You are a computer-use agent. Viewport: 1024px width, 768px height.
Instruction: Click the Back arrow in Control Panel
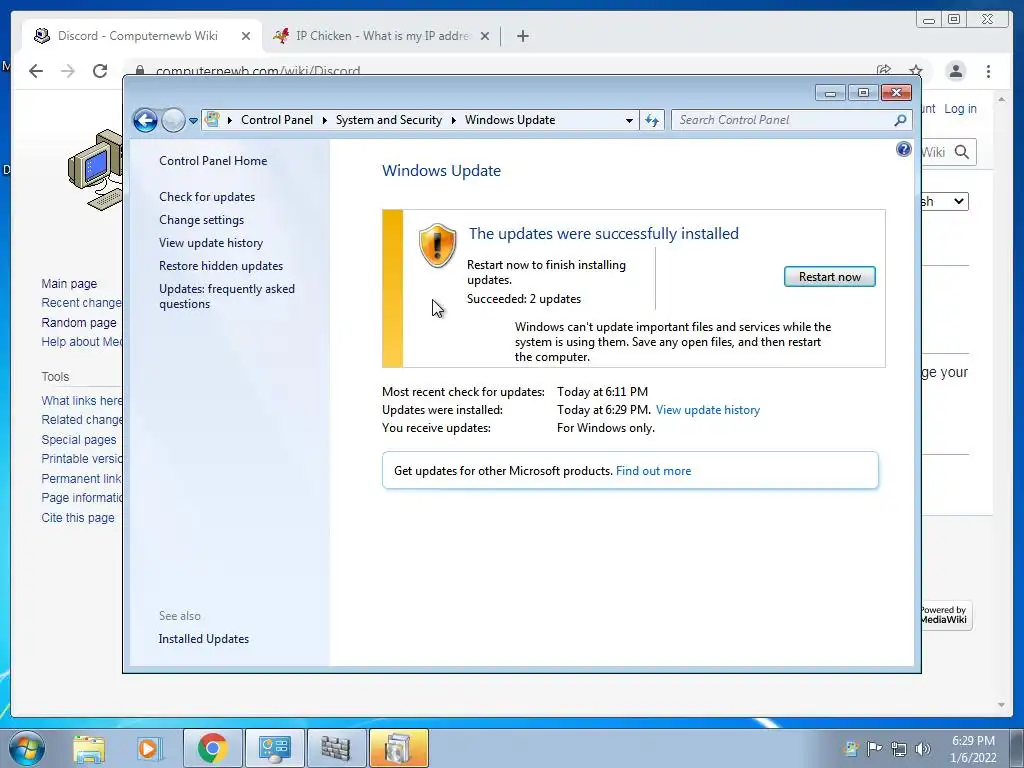pyautogui.click(x=145, y=120)
